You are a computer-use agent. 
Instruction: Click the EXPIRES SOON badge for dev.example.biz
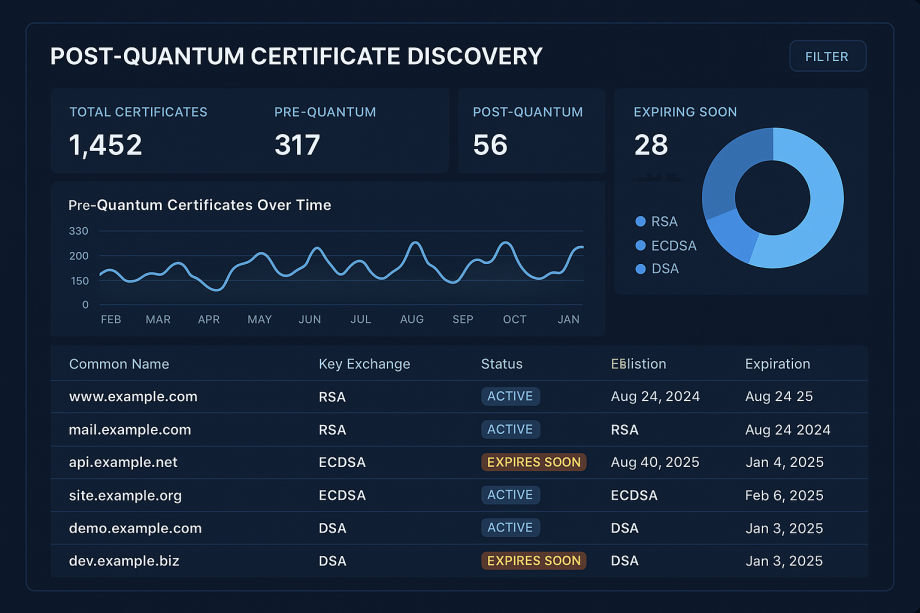coord(534,561)
